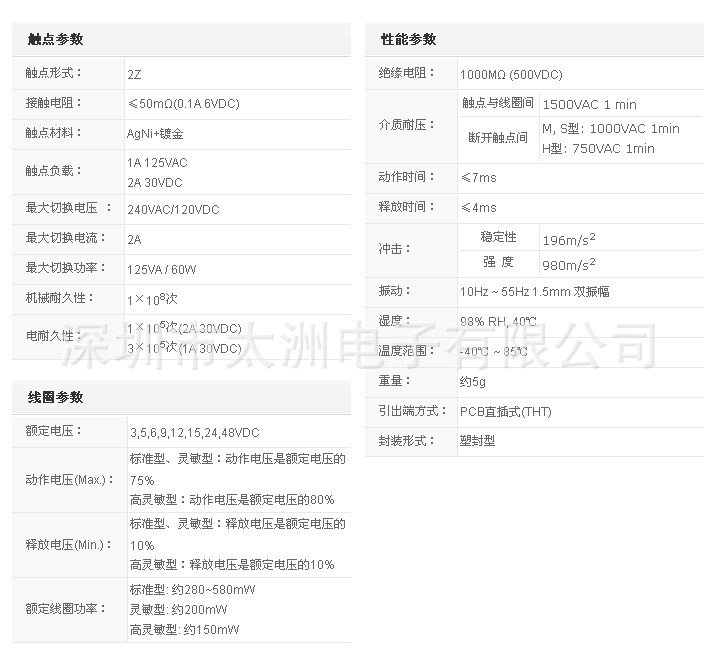
Task: Click the 980m/s² 强度 shock value
Action: point(569,264)
